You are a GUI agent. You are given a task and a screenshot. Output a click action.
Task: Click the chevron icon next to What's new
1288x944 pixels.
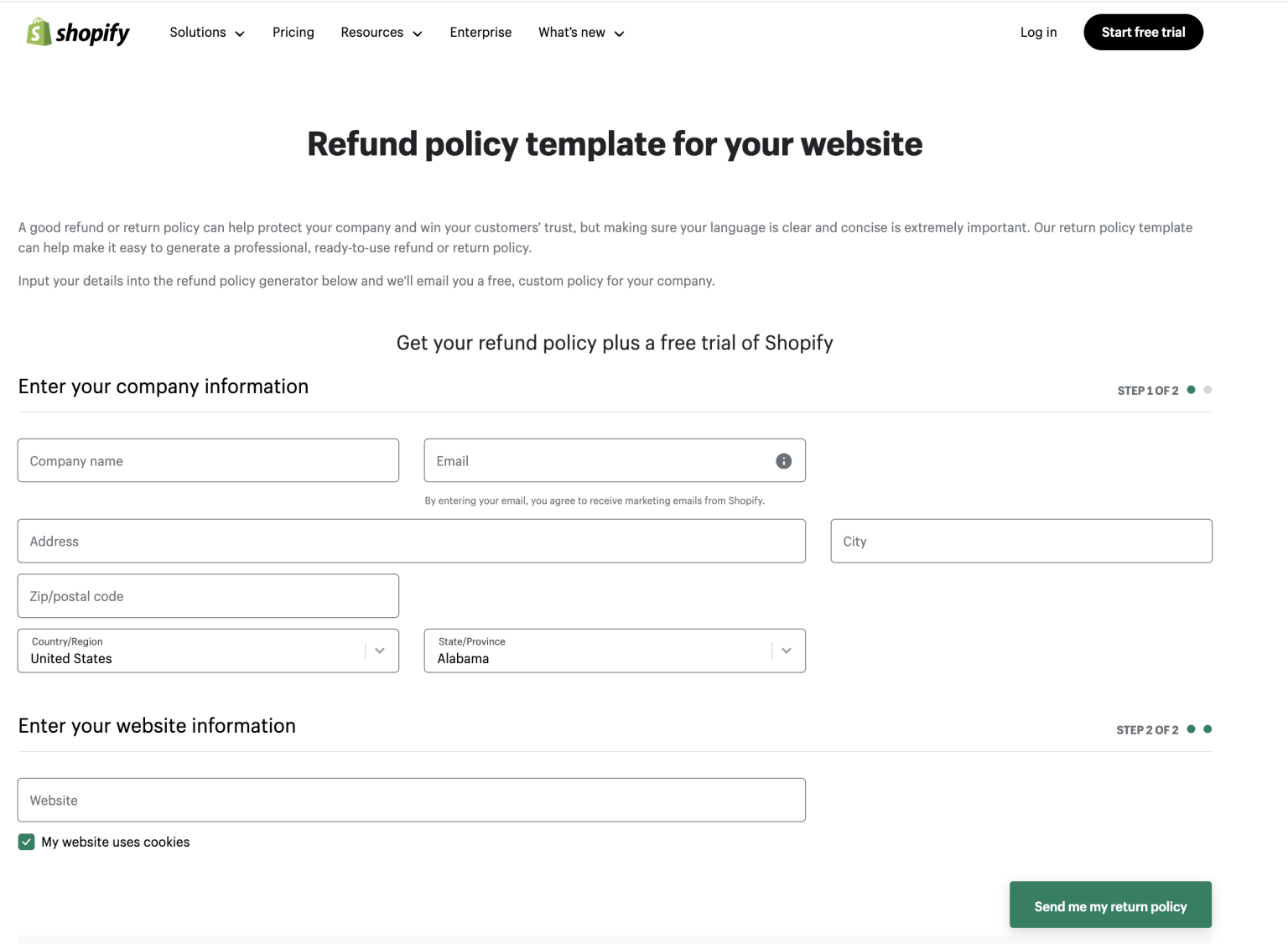pyautogui.click(x=620, y=34)
